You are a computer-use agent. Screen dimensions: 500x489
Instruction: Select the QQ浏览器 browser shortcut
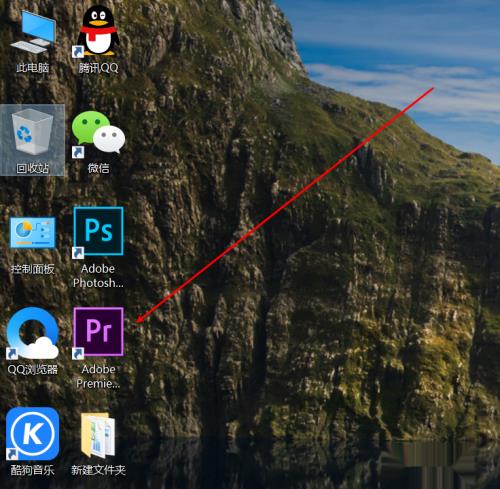33,333
